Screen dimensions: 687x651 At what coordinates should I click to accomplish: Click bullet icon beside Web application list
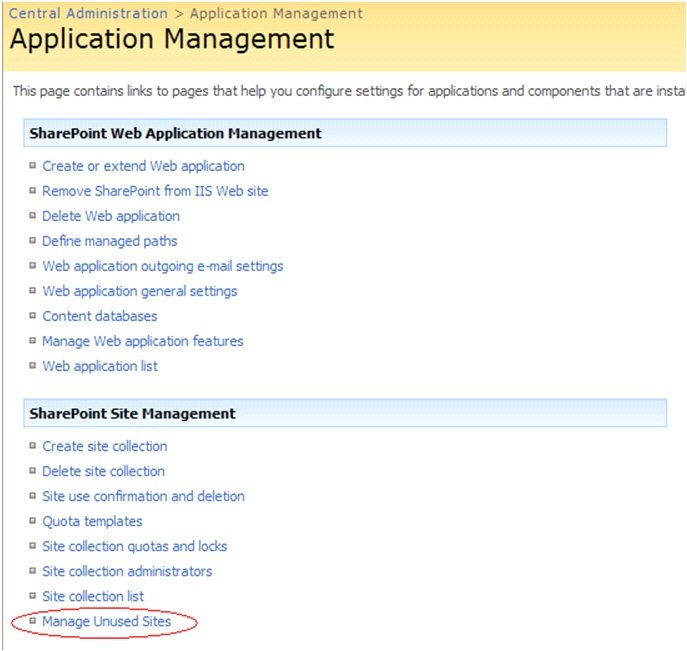(32, 365)
